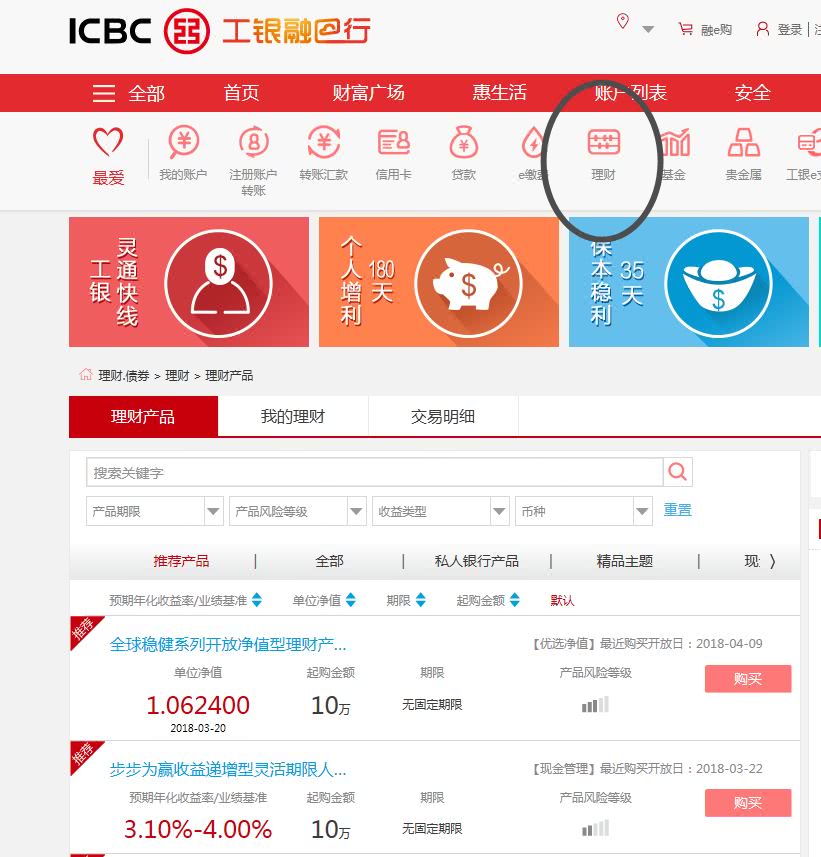Toggle 起购金额 sort arrows
821x857 pixels.
click(x=514, y=600)
